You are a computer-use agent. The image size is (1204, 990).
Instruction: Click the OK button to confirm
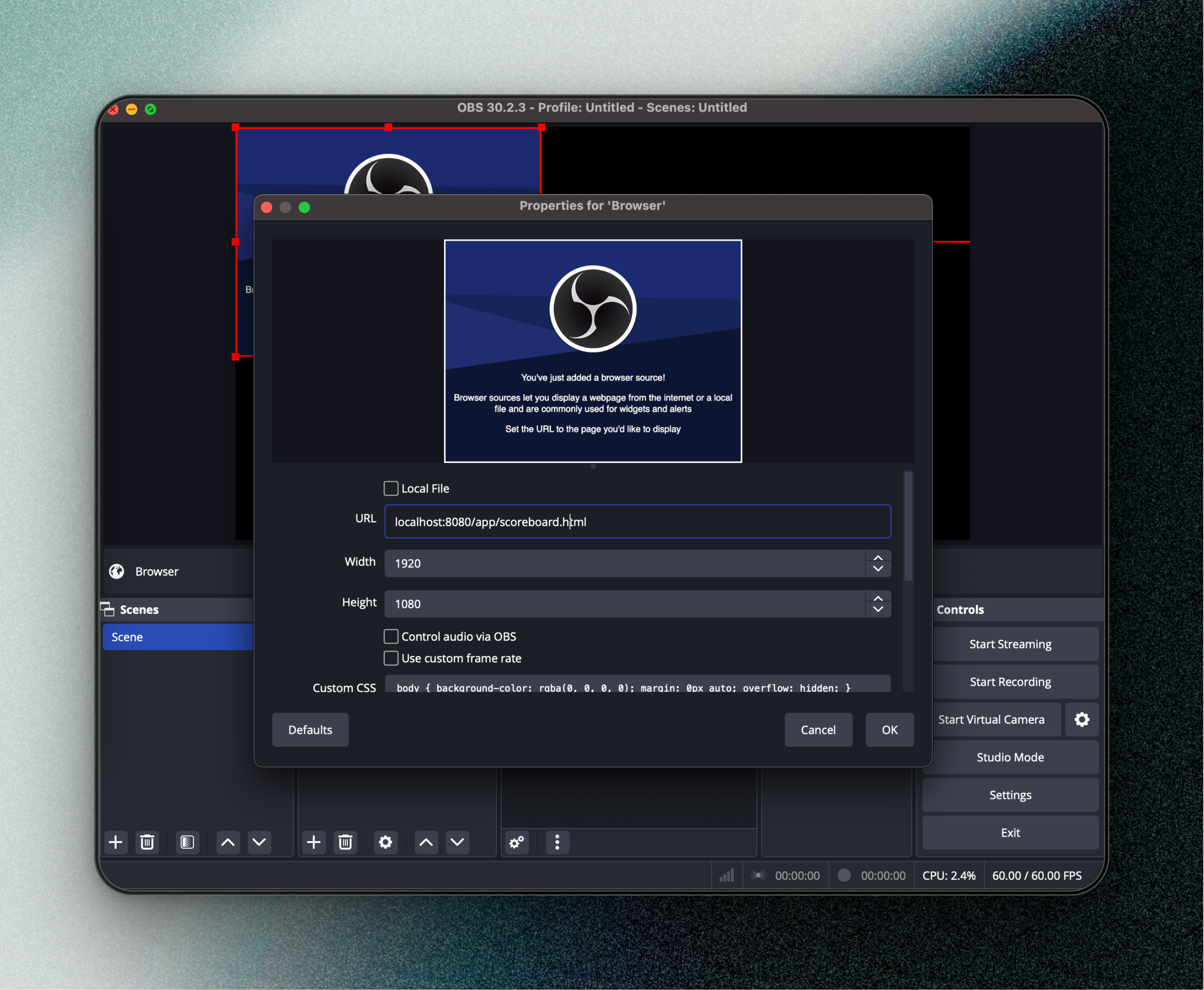(887, 729)
